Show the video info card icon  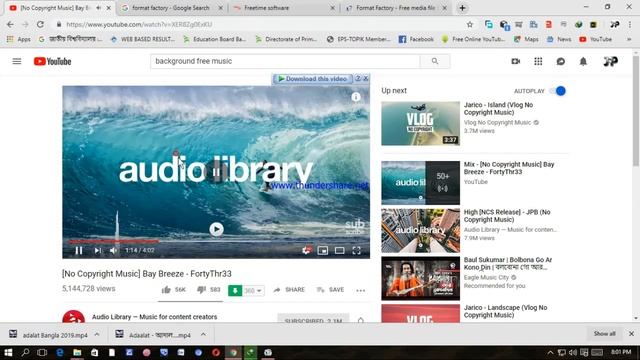[356, 97]
